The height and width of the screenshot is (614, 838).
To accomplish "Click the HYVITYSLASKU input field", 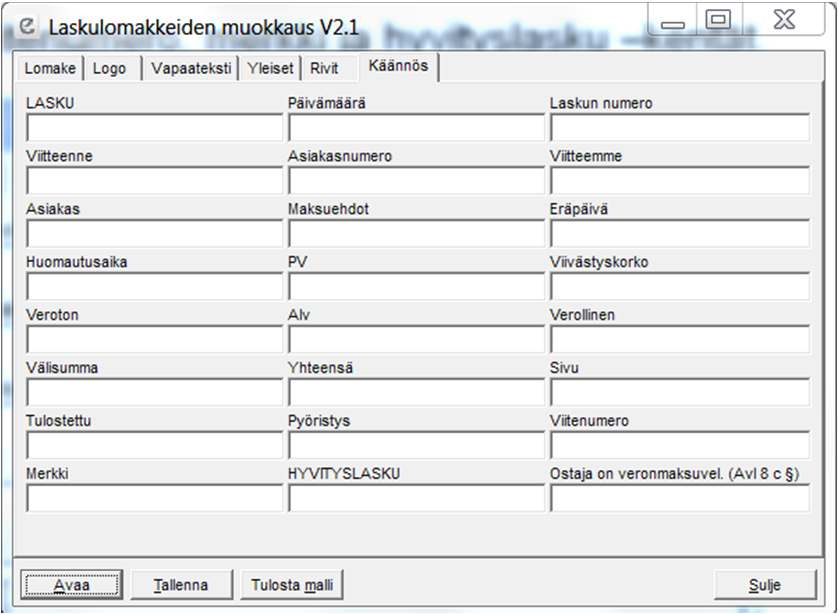I will pos(416,498).
